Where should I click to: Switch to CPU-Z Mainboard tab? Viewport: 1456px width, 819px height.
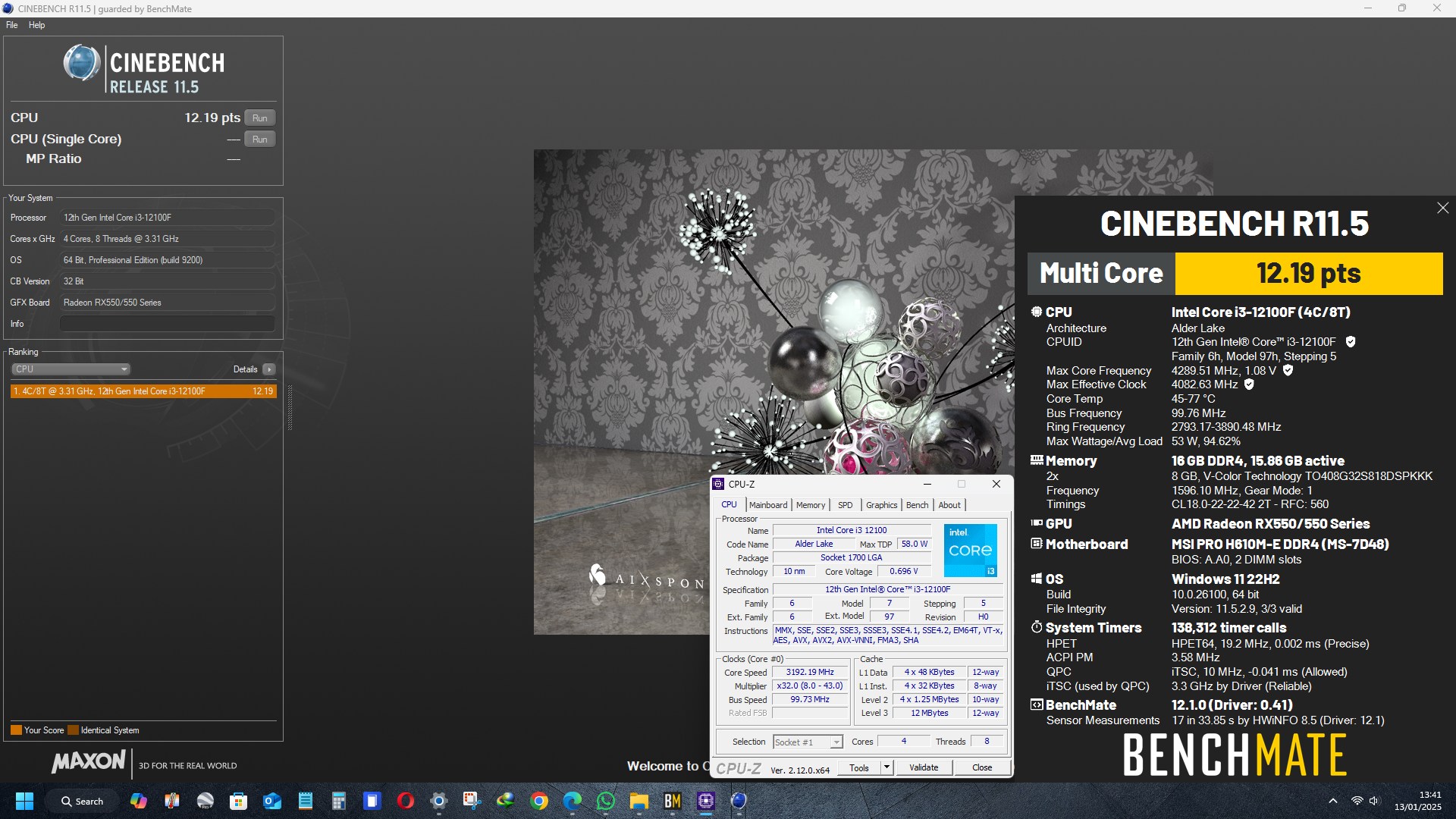pos(768,505)
